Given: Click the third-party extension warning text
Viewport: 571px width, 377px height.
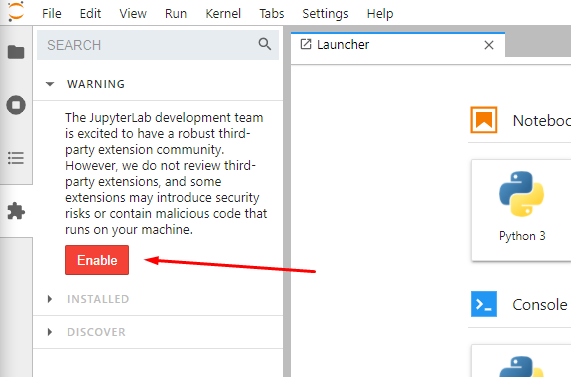Looking at the screenshot, I should [x=166, y=173].
